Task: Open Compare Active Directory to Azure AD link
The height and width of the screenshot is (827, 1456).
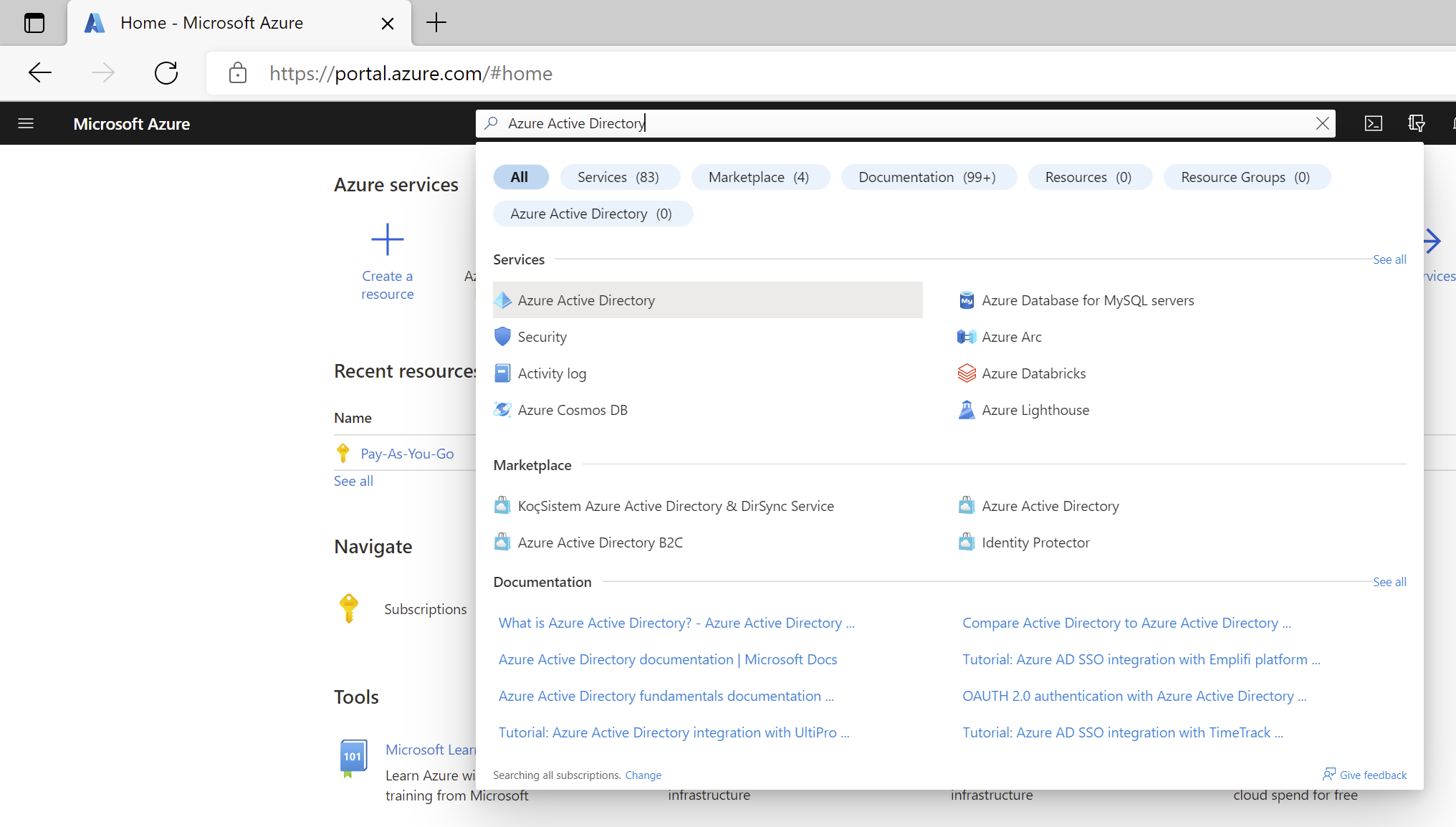Action: (x=1127, y=623)
